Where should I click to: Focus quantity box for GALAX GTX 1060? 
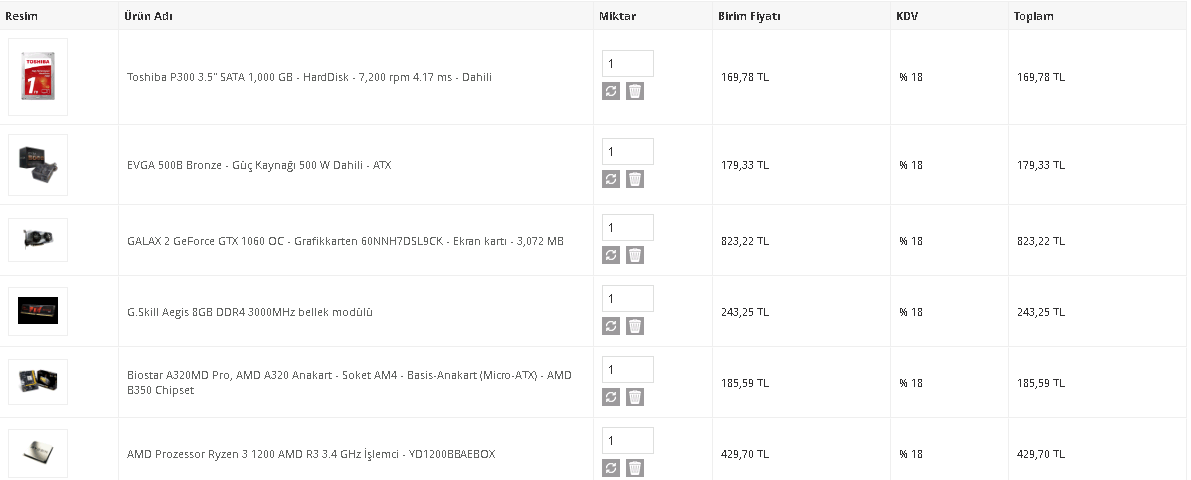point(627,227)
